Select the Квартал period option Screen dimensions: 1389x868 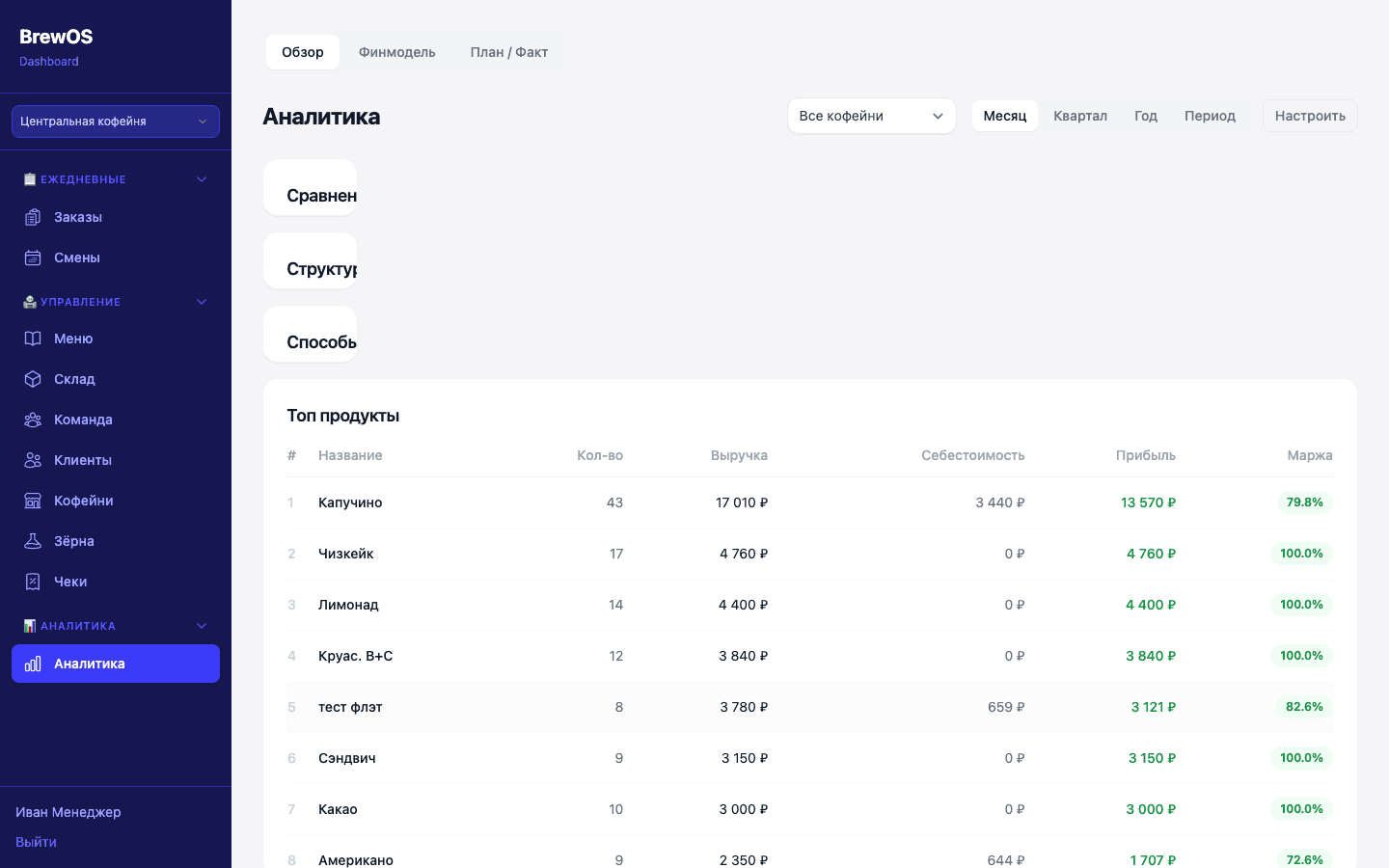[x=1080, y=116]
